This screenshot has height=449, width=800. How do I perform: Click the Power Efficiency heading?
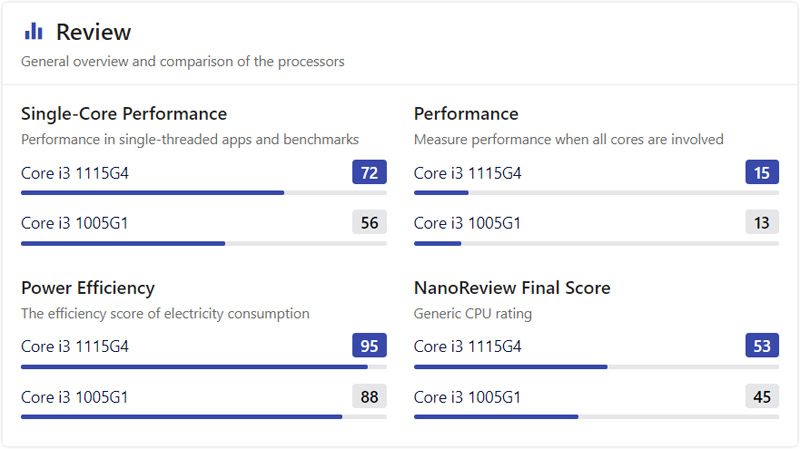pos(88,288)
